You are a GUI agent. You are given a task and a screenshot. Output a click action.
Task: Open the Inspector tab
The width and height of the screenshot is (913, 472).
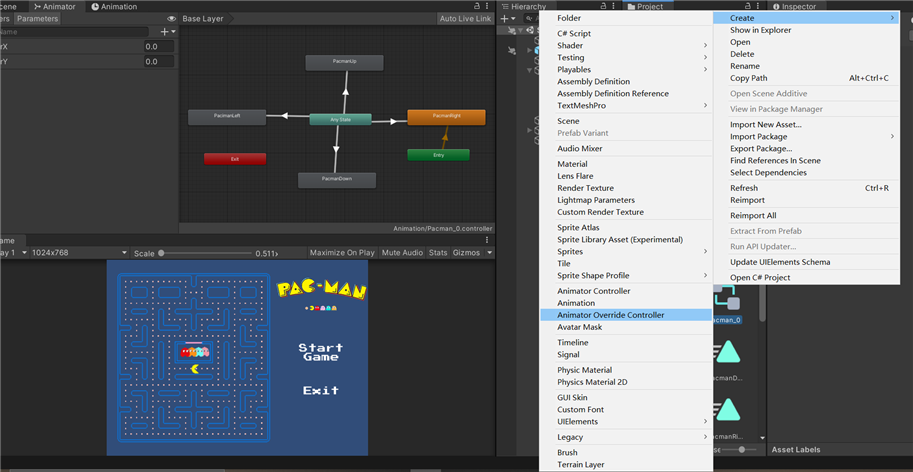click(x=794, y=6)
